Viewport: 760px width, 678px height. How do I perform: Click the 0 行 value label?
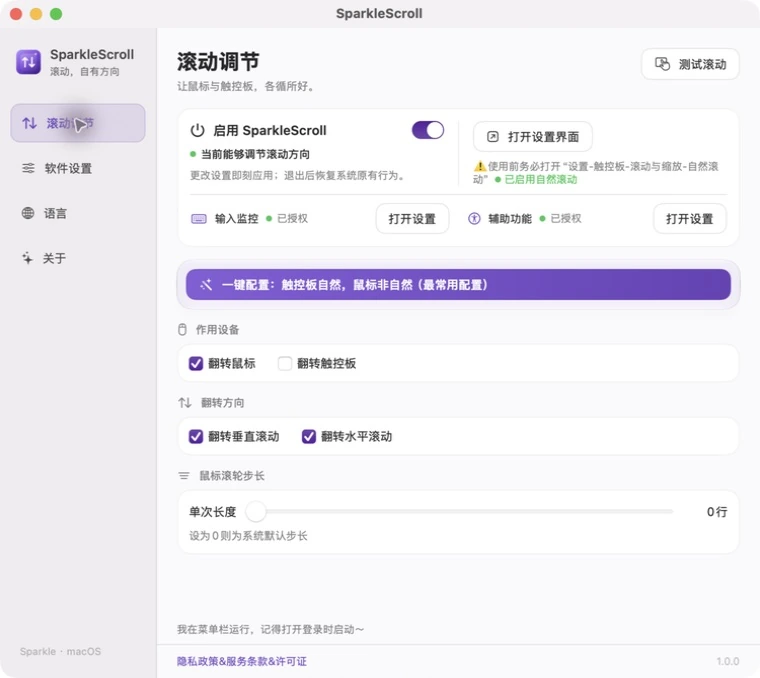[x=717, y=512]
